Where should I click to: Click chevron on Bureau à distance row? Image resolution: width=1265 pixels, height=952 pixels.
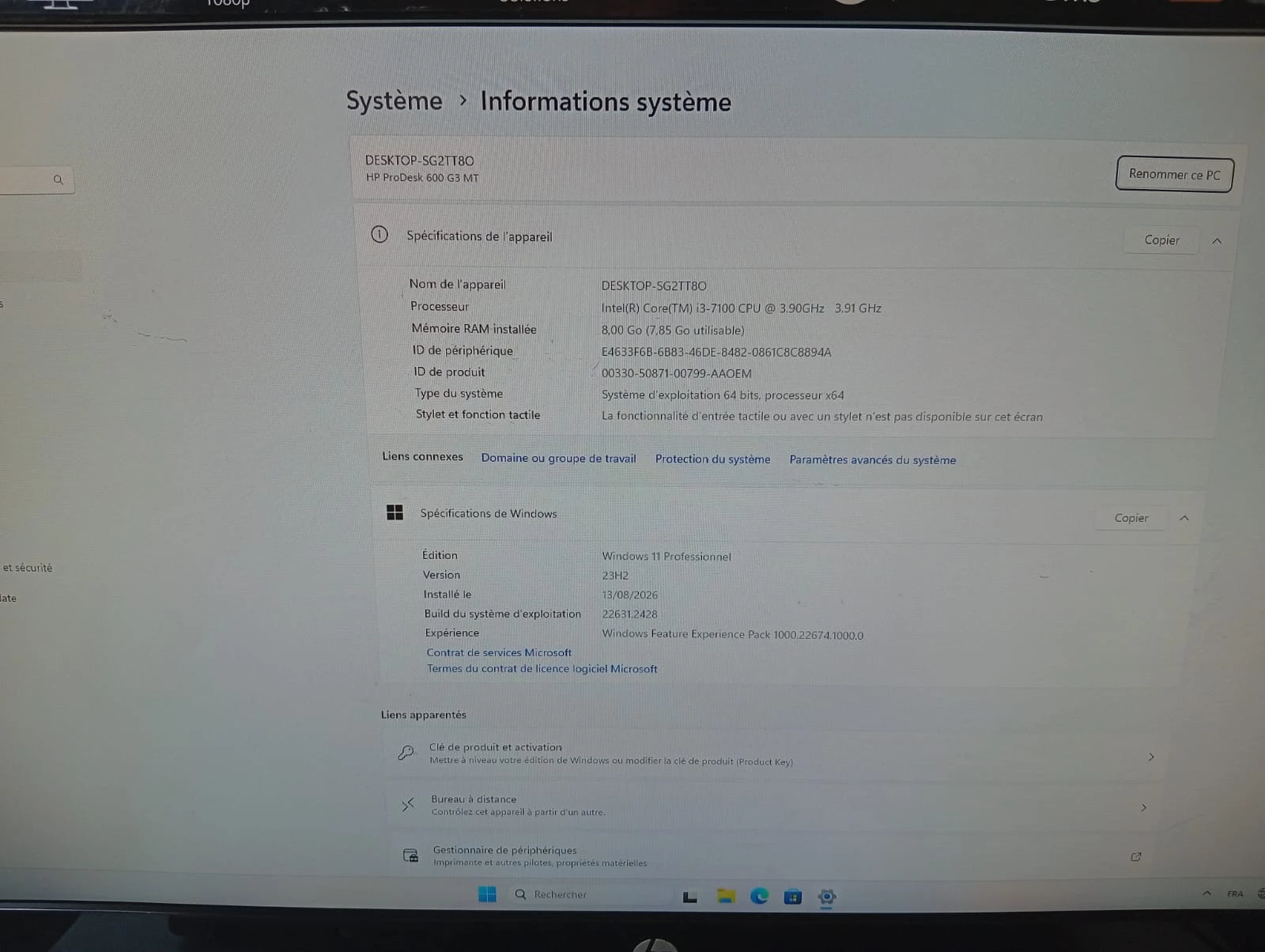pyautogui.click(x=1144, y=807)
